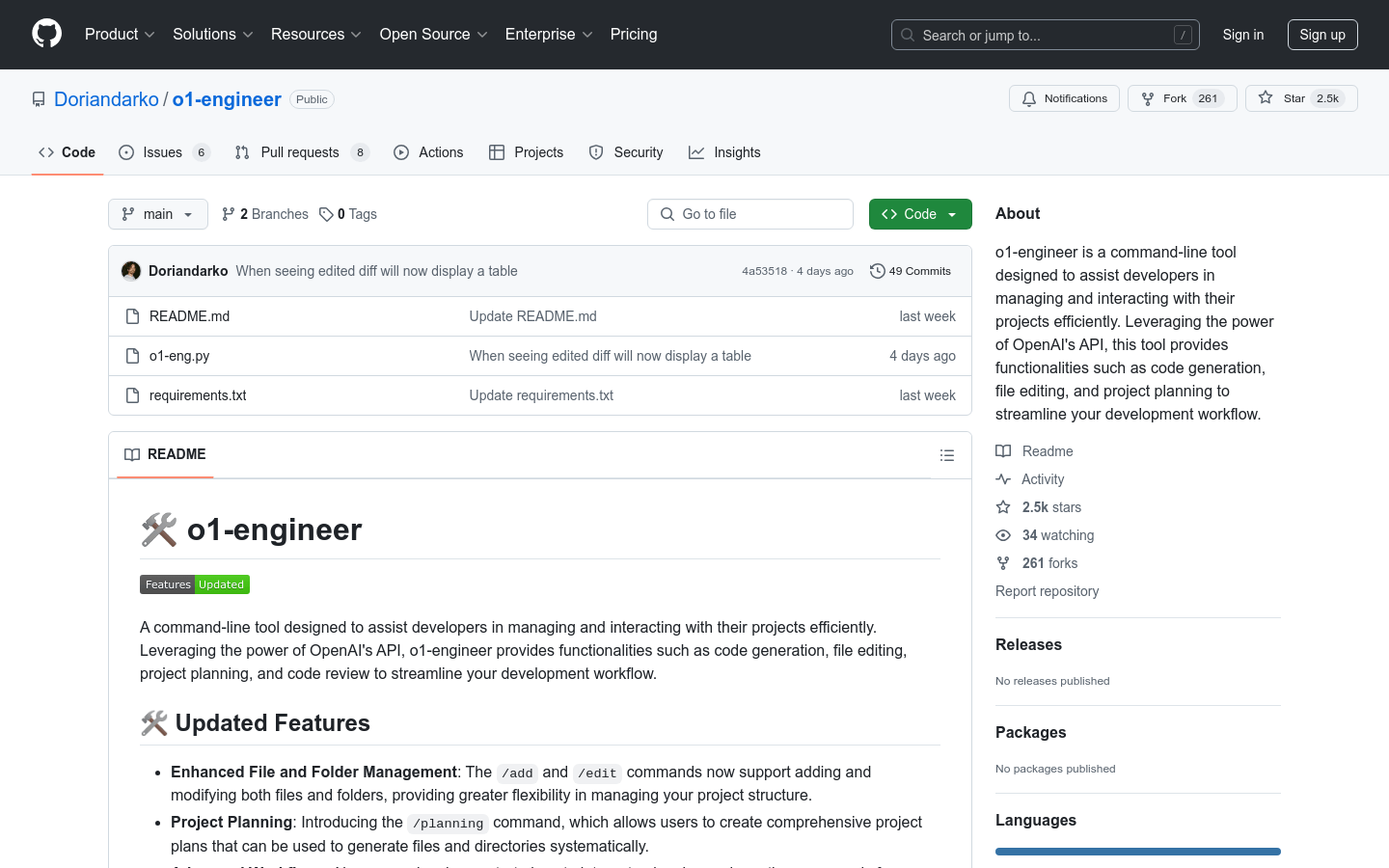Star the o1-engineer repository

point(1300,98)
